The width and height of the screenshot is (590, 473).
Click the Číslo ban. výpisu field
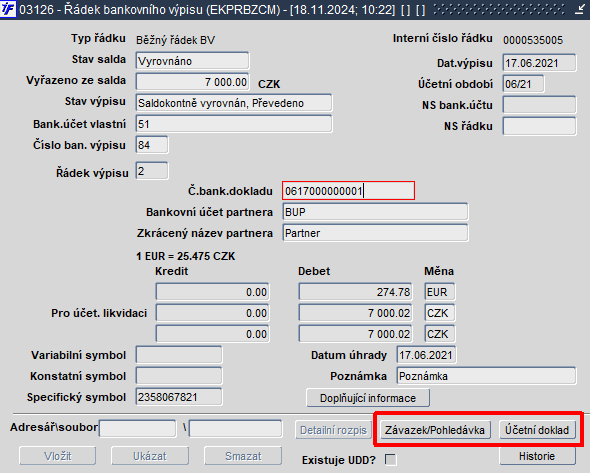click(152, 145)
